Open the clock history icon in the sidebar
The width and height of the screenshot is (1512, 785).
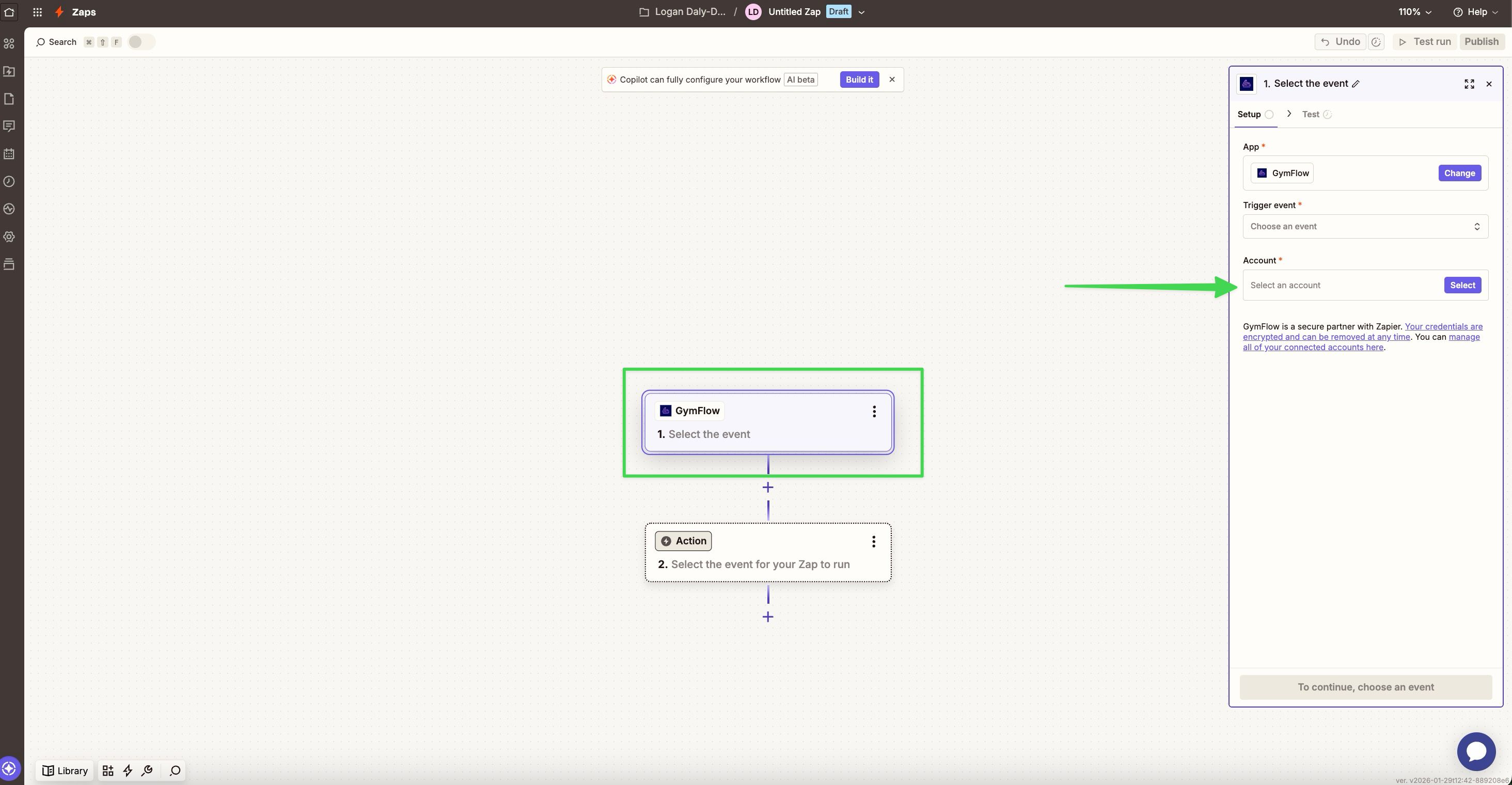(x=9, y=181)
